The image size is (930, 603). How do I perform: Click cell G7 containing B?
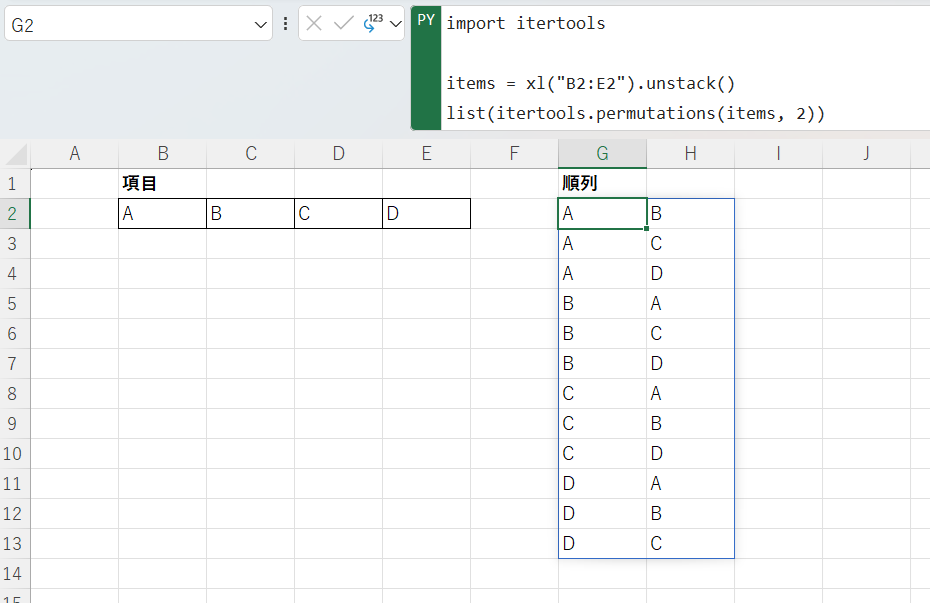(602, 363)
